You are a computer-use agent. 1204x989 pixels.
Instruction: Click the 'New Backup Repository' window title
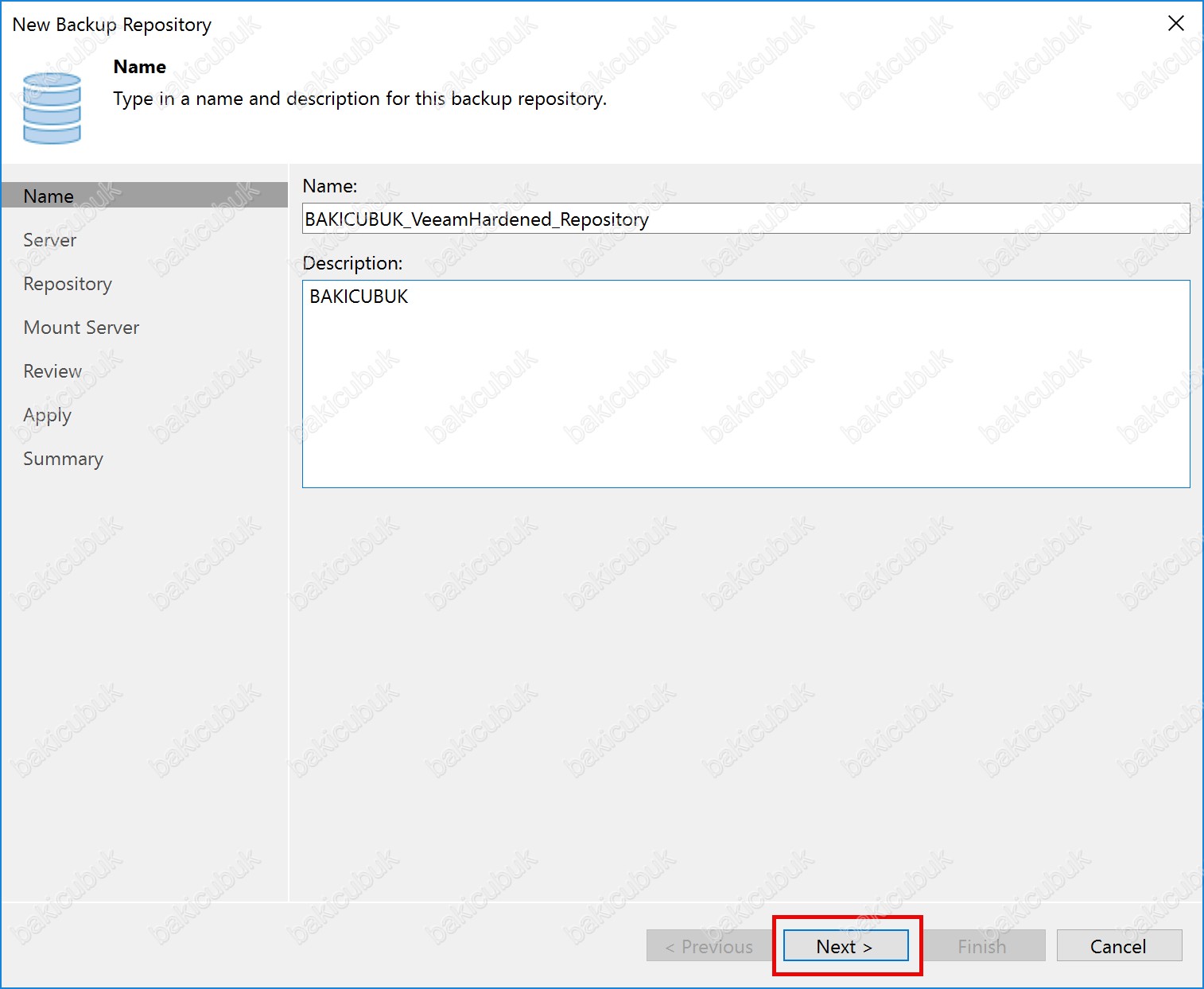coord(112,25)
